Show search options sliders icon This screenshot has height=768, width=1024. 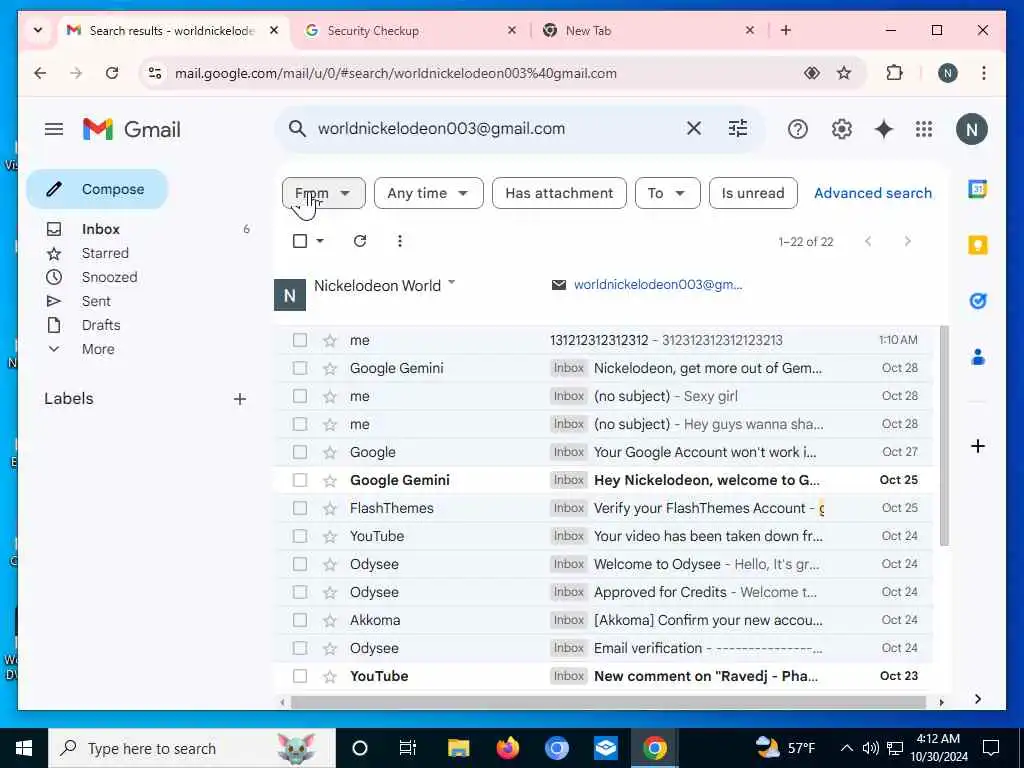click(738, 129)
